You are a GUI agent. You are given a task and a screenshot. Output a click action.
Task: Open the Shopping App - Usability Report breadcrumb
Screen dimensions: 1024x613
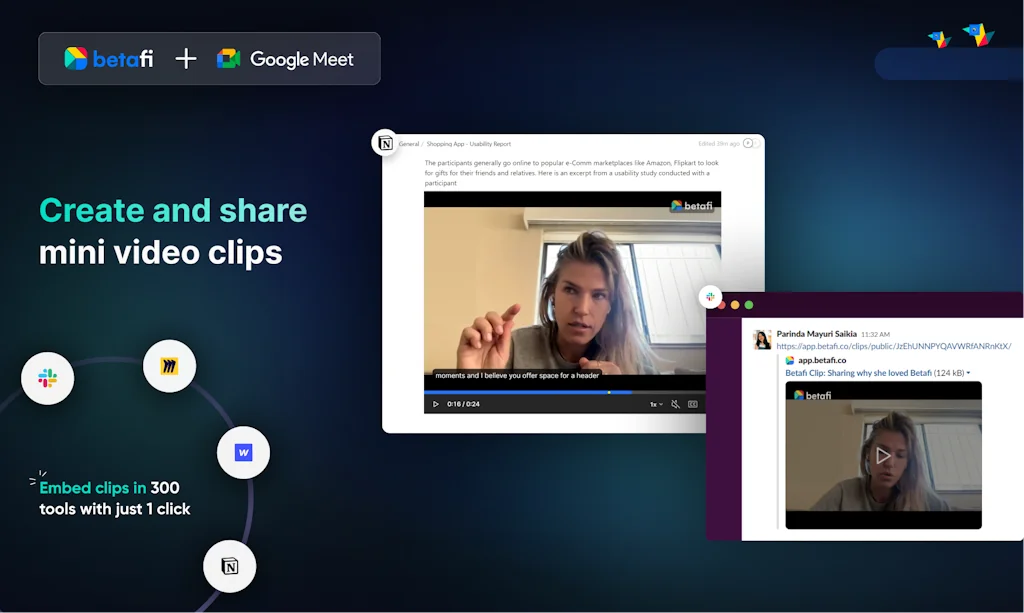tap(468, 144)
